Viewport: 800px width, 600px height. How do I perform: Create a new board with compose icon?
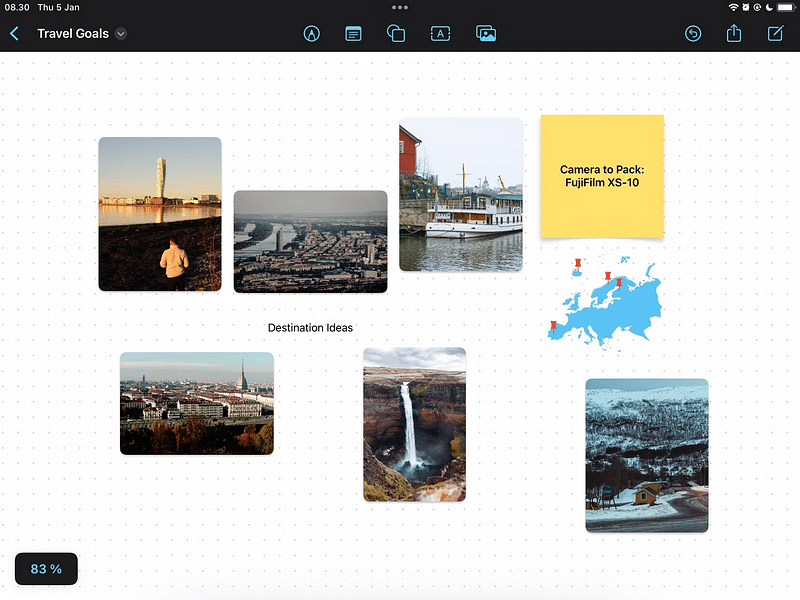pyautogui.click(x=775, y=34)
